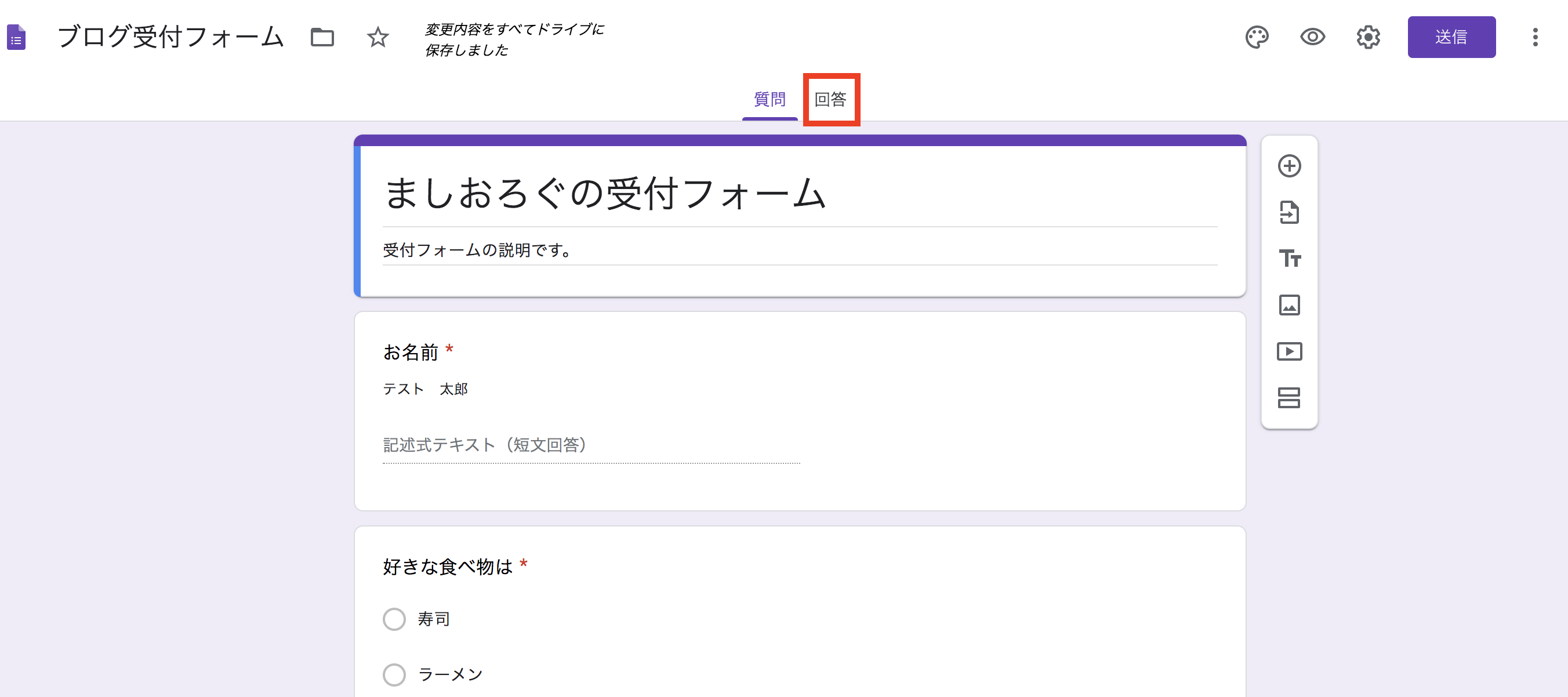The height and width of the screenshot is (697, 1568).
Task: Add a video from the sidebar
Action: click(1289, 351)
